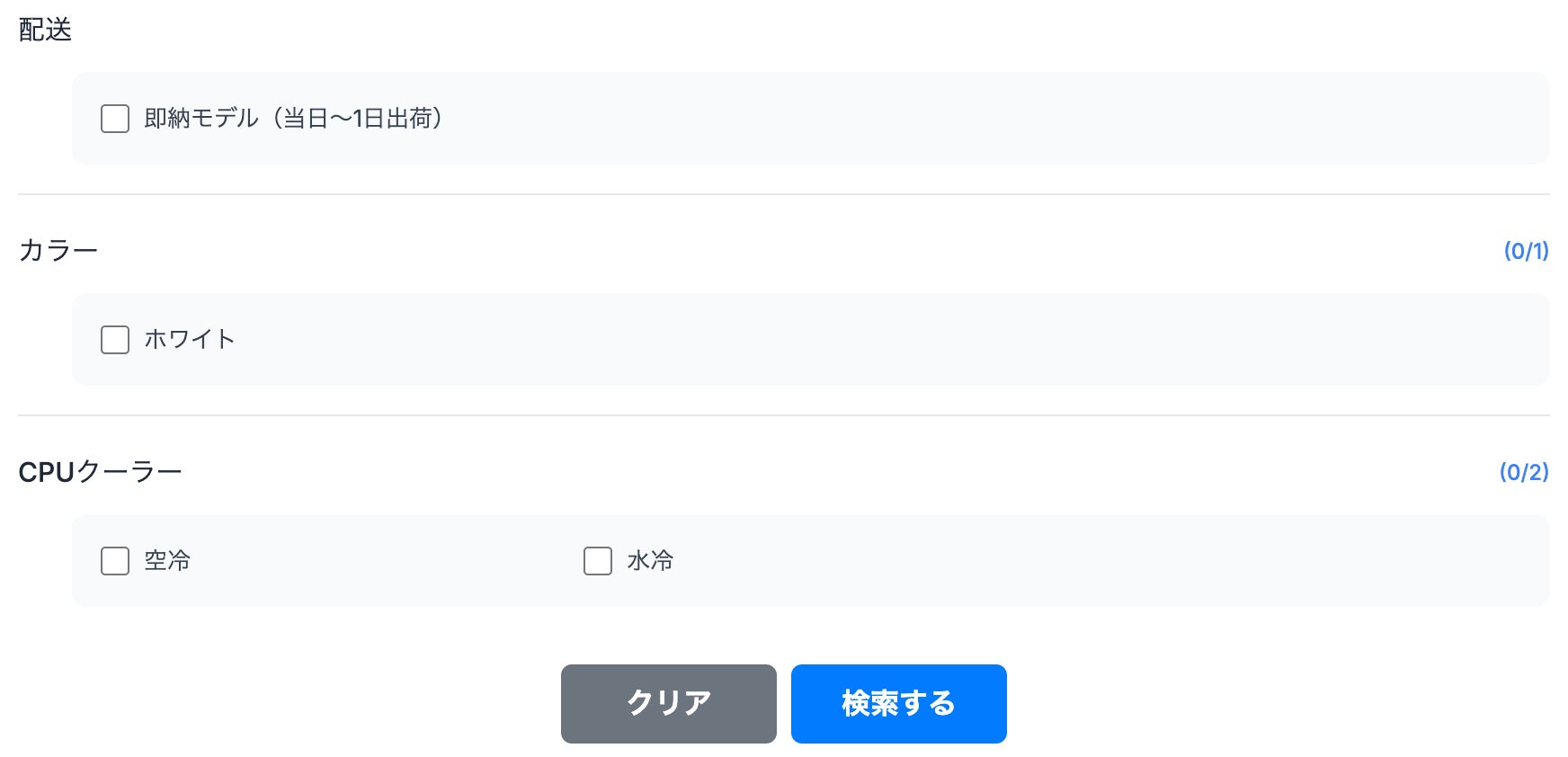Image resolution: width=1568 pixels, height=757 pixels.
Task: Tick the ホワイト color checkbox
Action: point(115,340)
